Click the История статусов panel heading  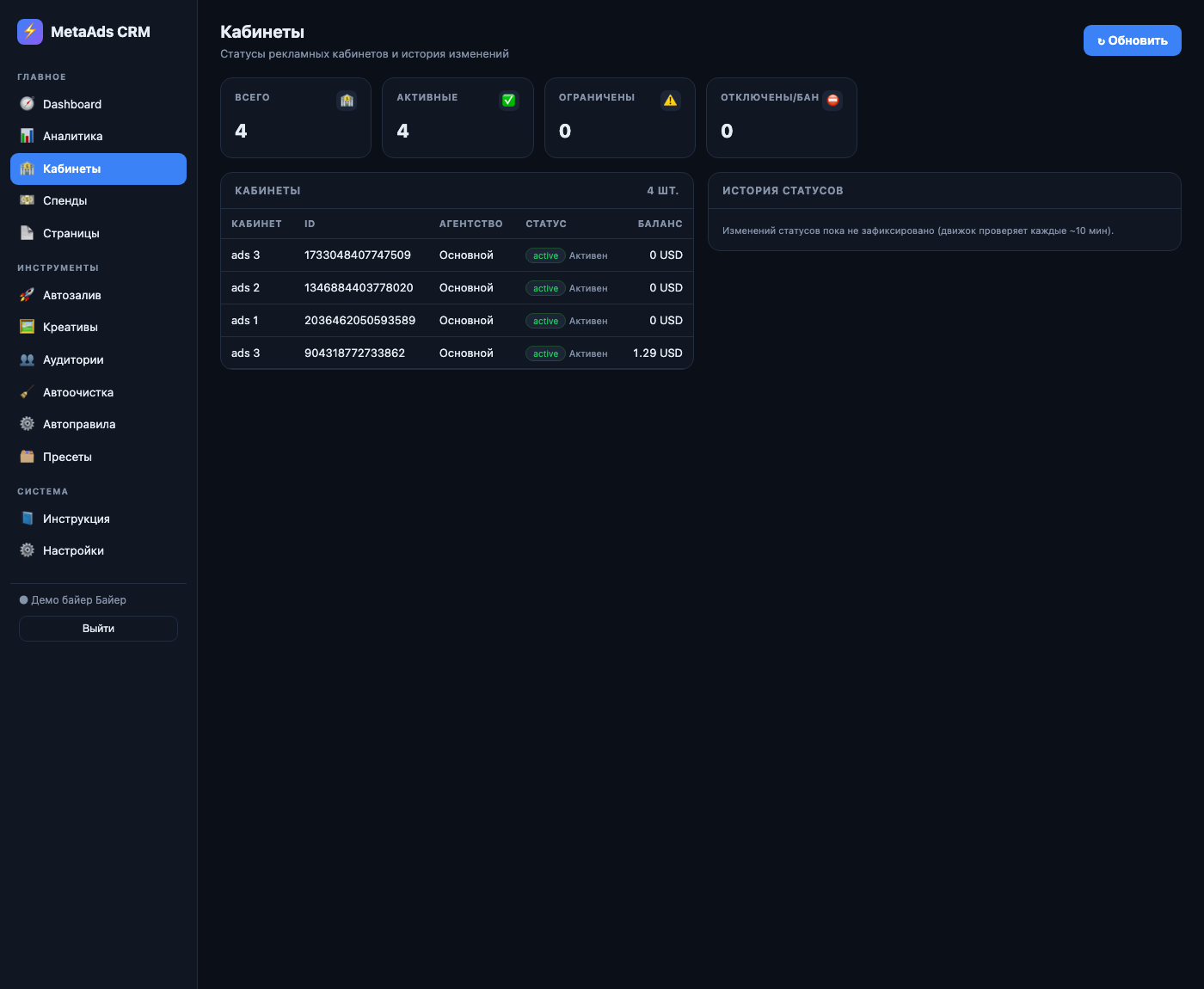pyautogui.click(x=783, y=191)
